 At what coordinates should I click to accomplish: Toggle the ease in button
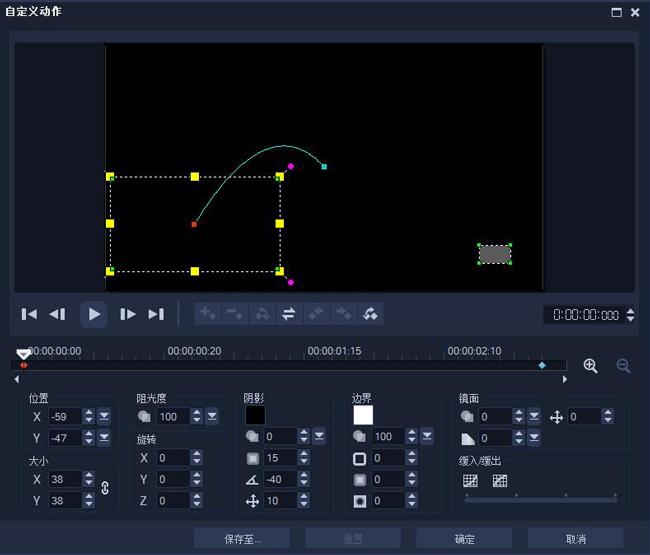[x=470, y=481]
